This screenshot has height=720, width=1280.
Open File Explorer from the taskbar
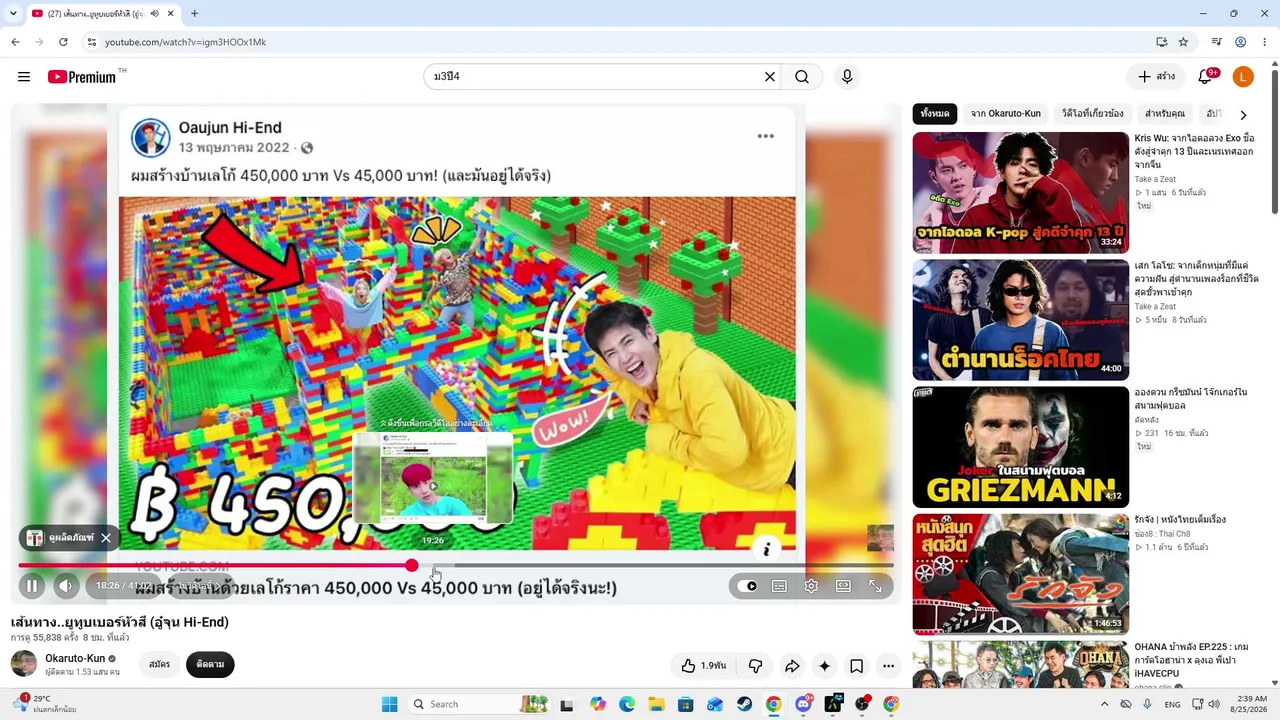tap(656, 704)
